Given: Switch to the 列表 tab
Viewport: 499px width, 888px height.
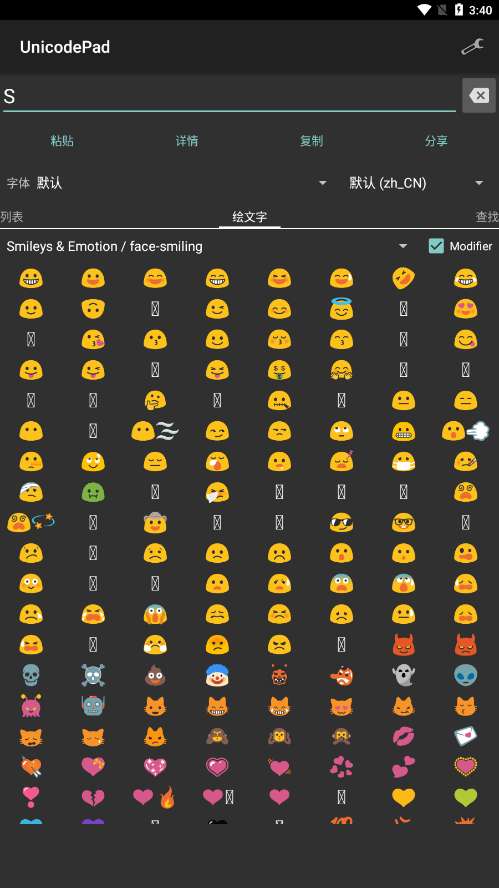Looking at the screenshot, I should point(12,216).
